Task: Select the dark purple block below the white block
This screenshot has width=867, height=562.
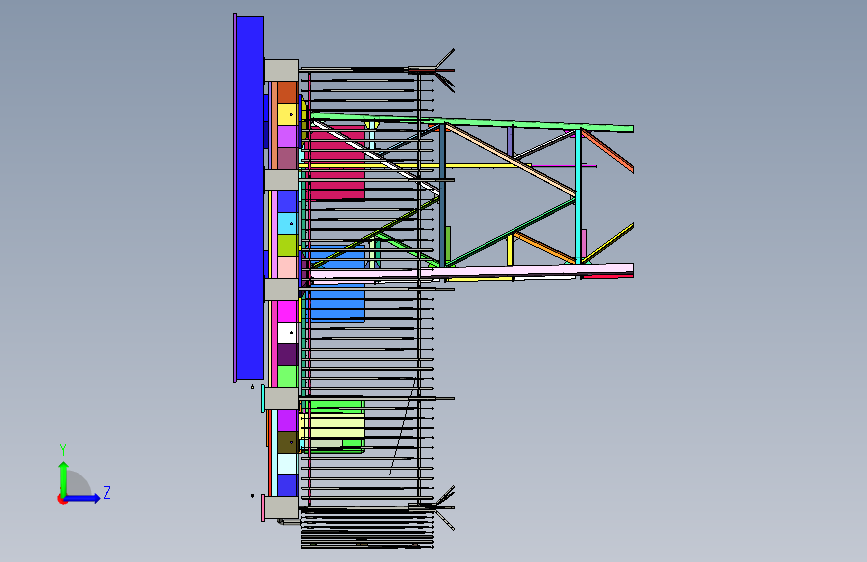Action: point(288,355)
